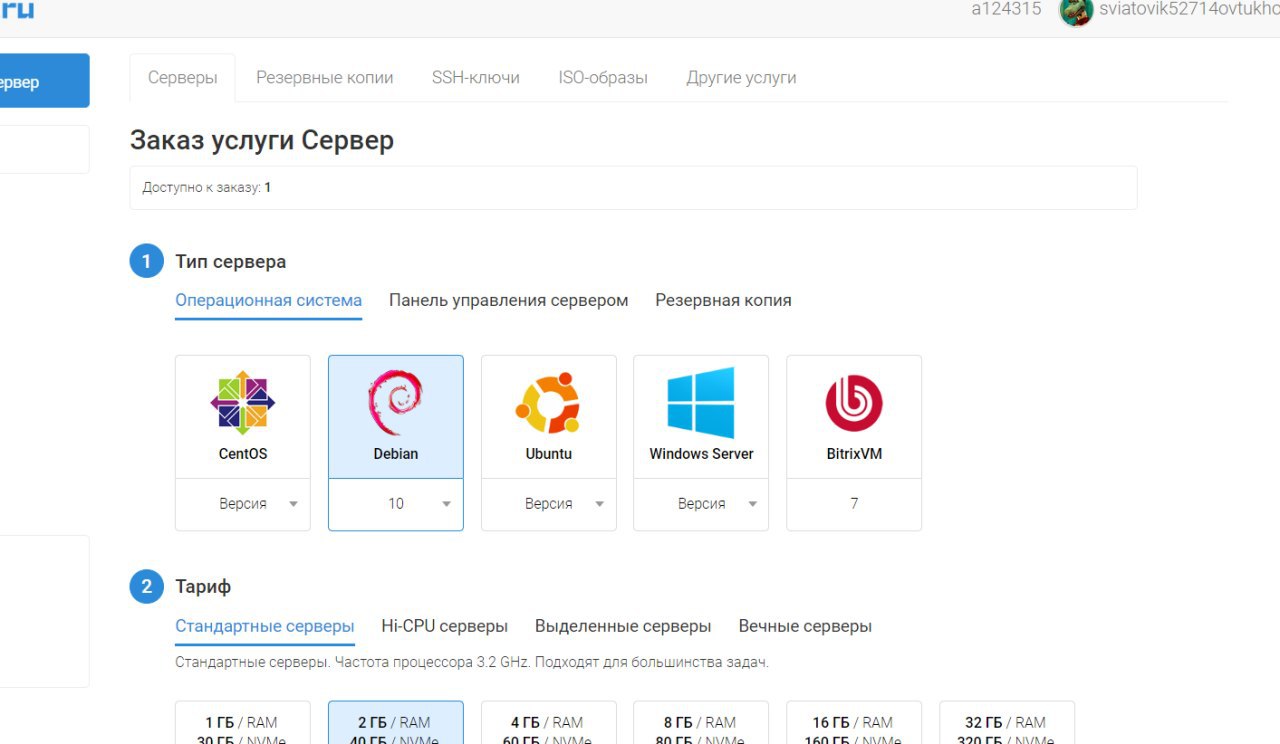This screenshot has height=744, width=1280.
Task: Open CentOS version dropdown
Action: pos(243,504)
